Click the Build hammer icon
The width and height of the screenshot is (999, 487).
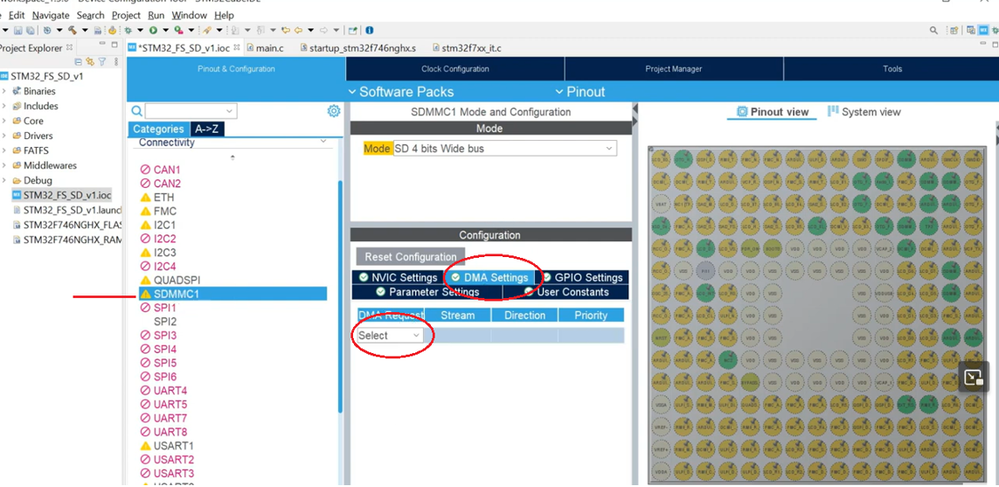coord(72,30)
